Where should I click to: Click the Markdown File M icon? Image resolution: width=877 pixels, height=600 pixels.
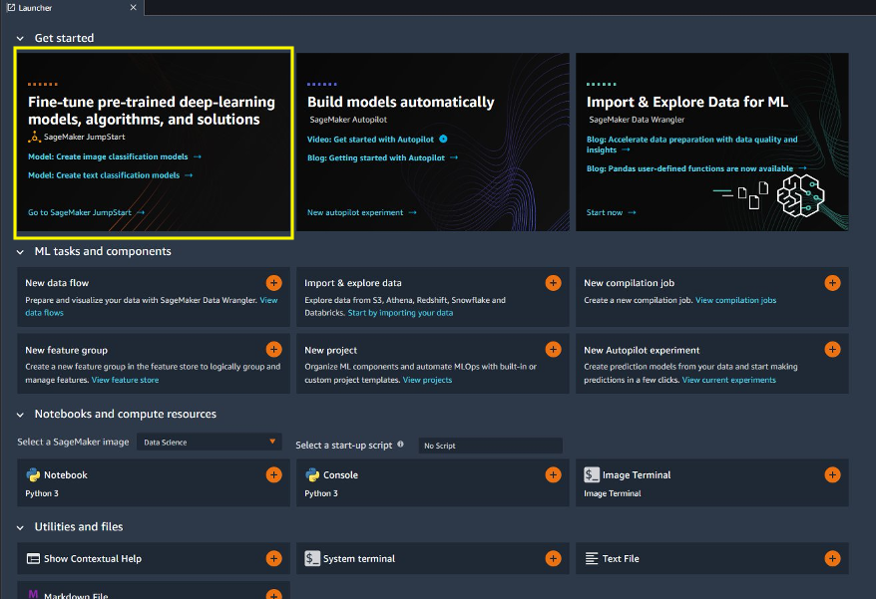[x=33, y=594]
